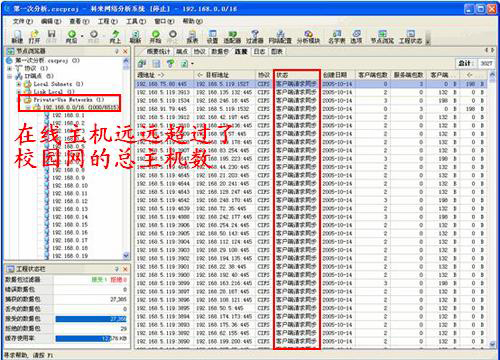Open the 报表 (report) toolbar icon
Screen dimensions: 500x360
click(x=192, y=37)
